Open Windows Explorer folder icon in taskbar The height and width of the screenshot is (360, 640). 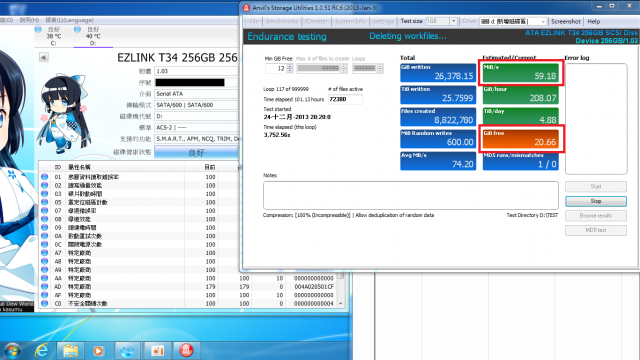(x=70, y=351)
